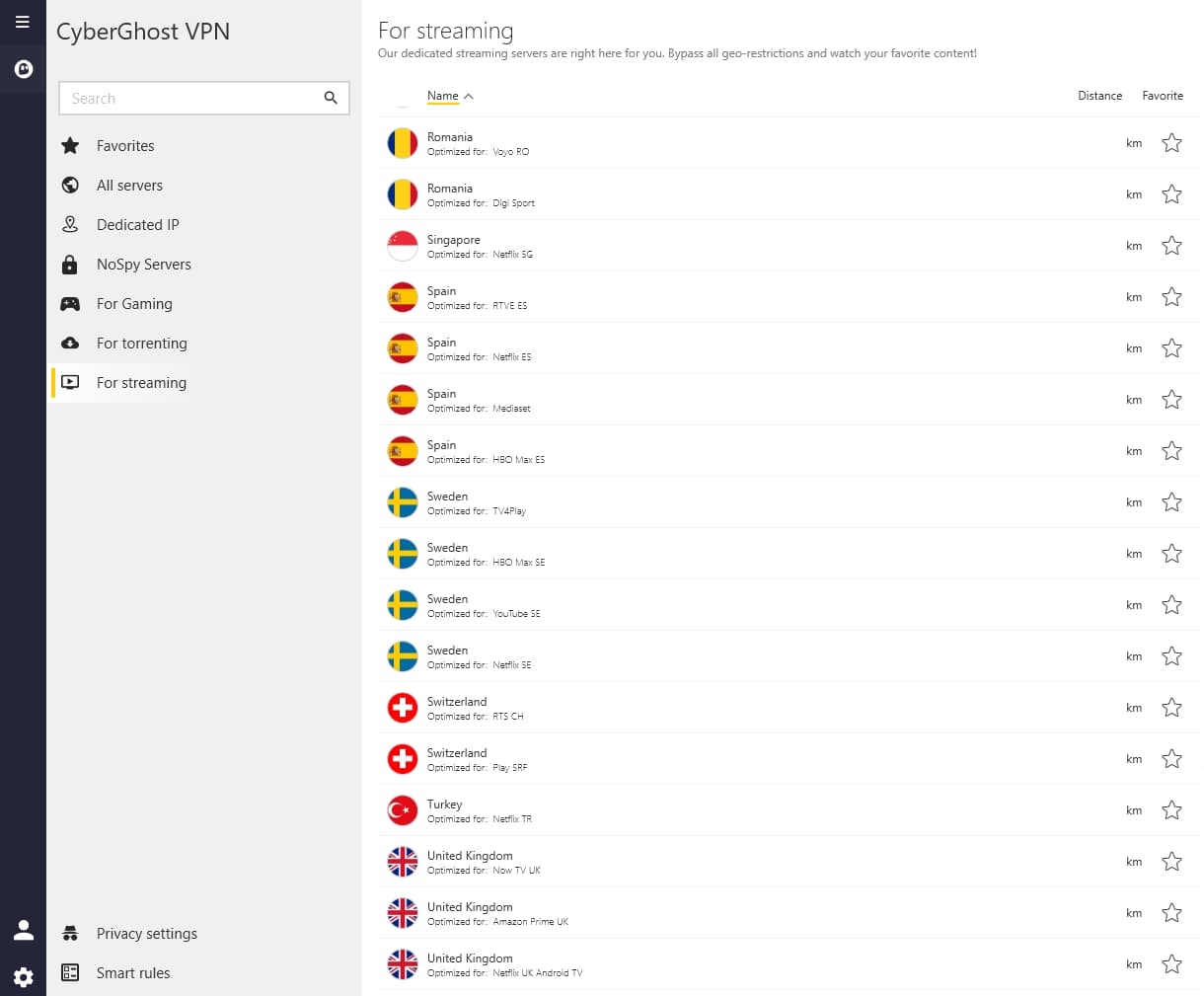Open Smart rules
Viewport: 1204px width, 996px height.
(132, 972)
